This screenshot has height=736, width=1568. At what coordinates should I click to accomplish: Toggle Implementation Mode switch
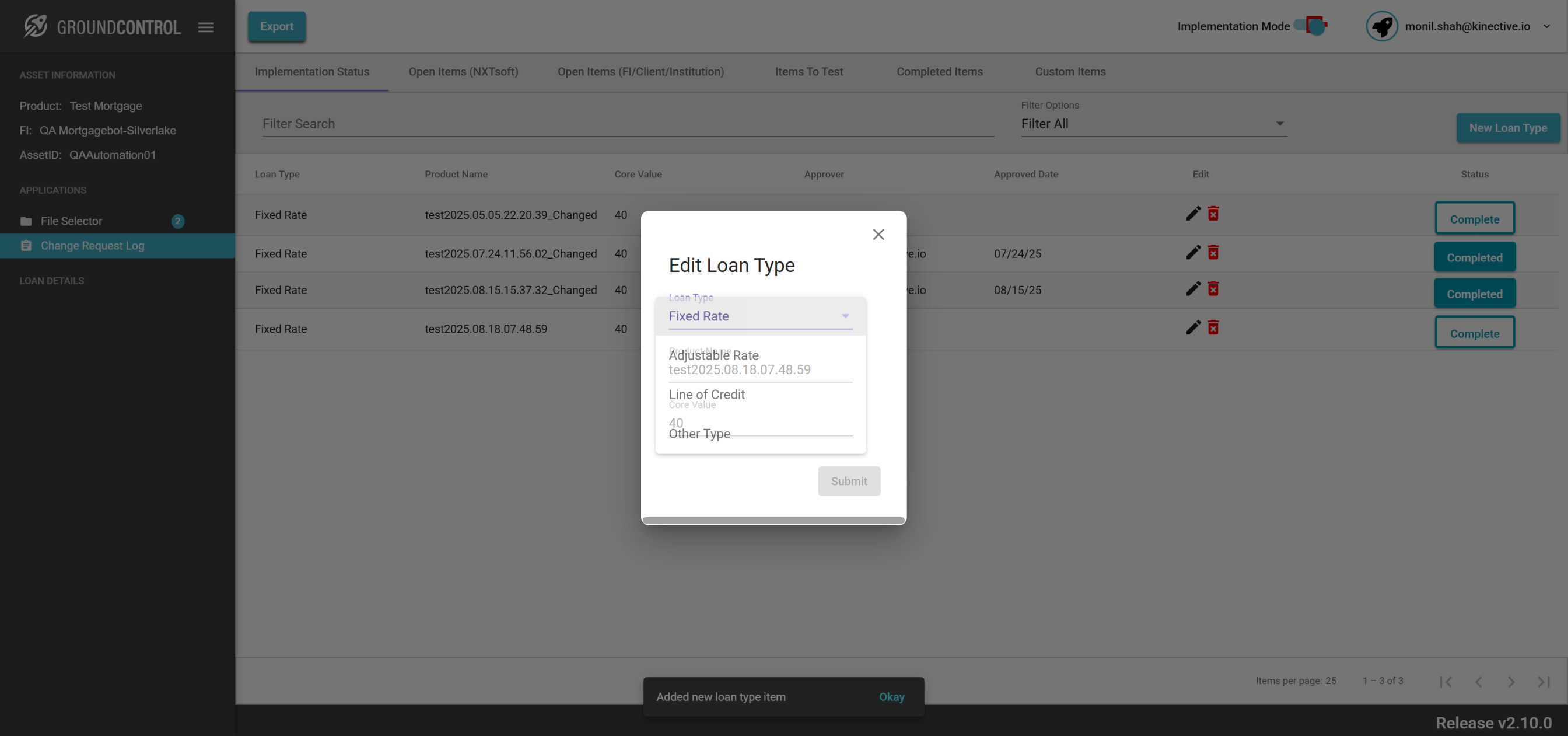coord(1311,26)
